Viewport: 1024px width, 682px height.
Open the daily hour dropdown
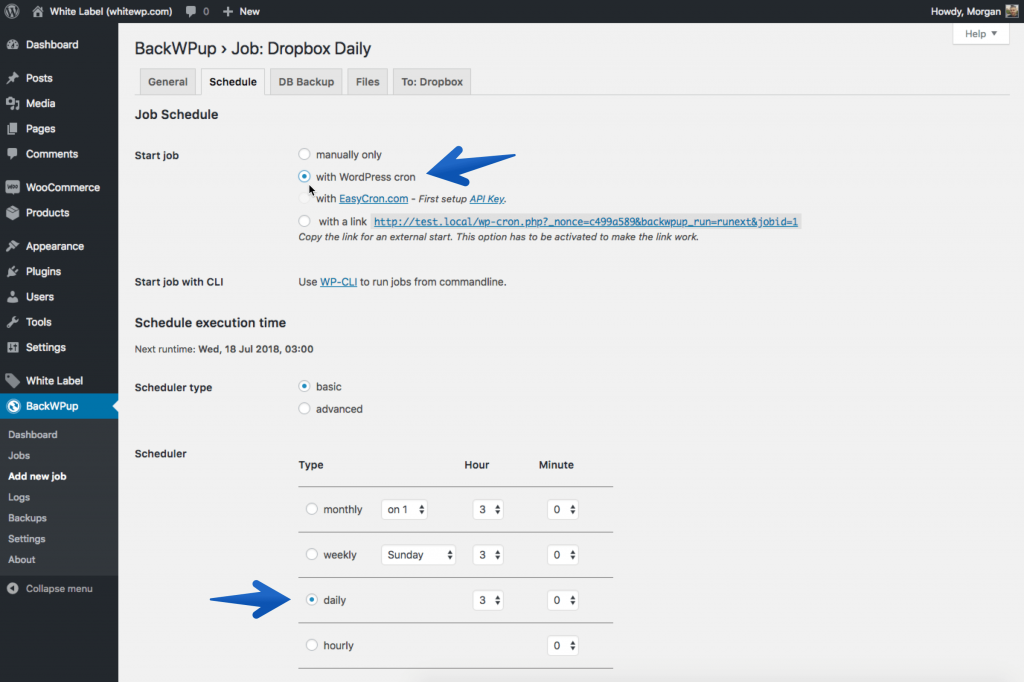[488, 600]
